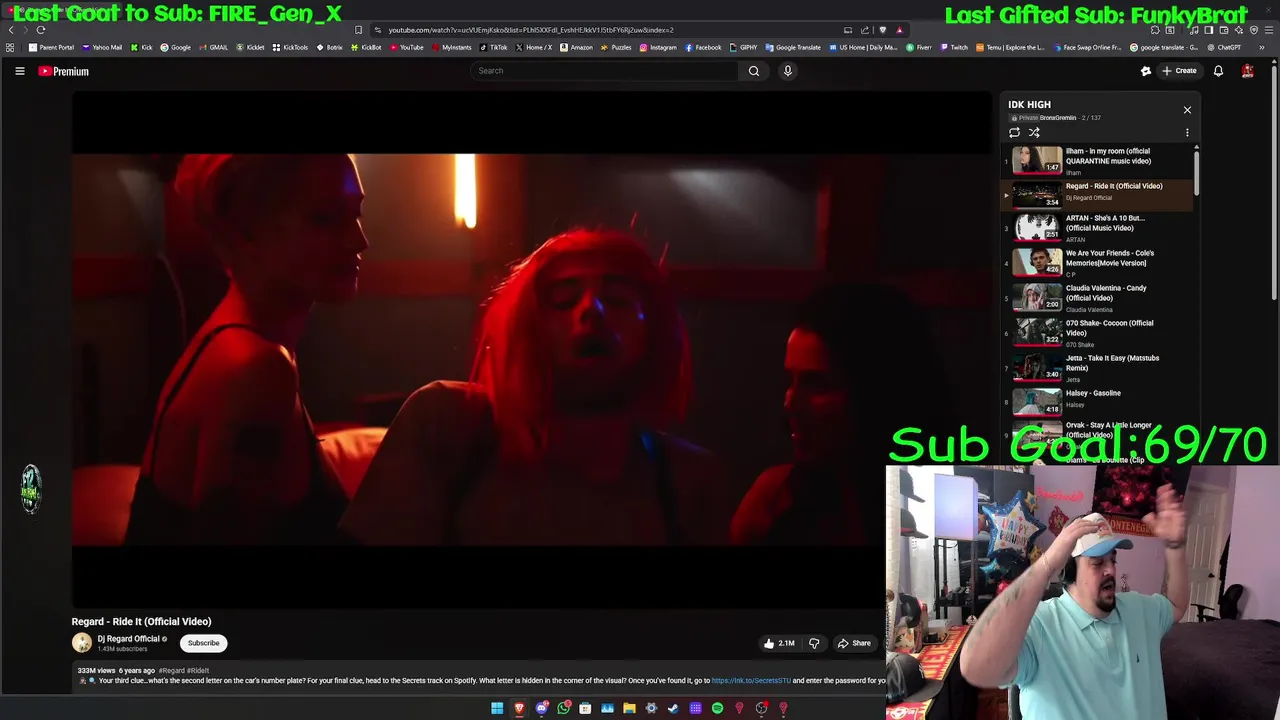Reload the page
This screenshot has width=1280, height=720.
(41, 30)
